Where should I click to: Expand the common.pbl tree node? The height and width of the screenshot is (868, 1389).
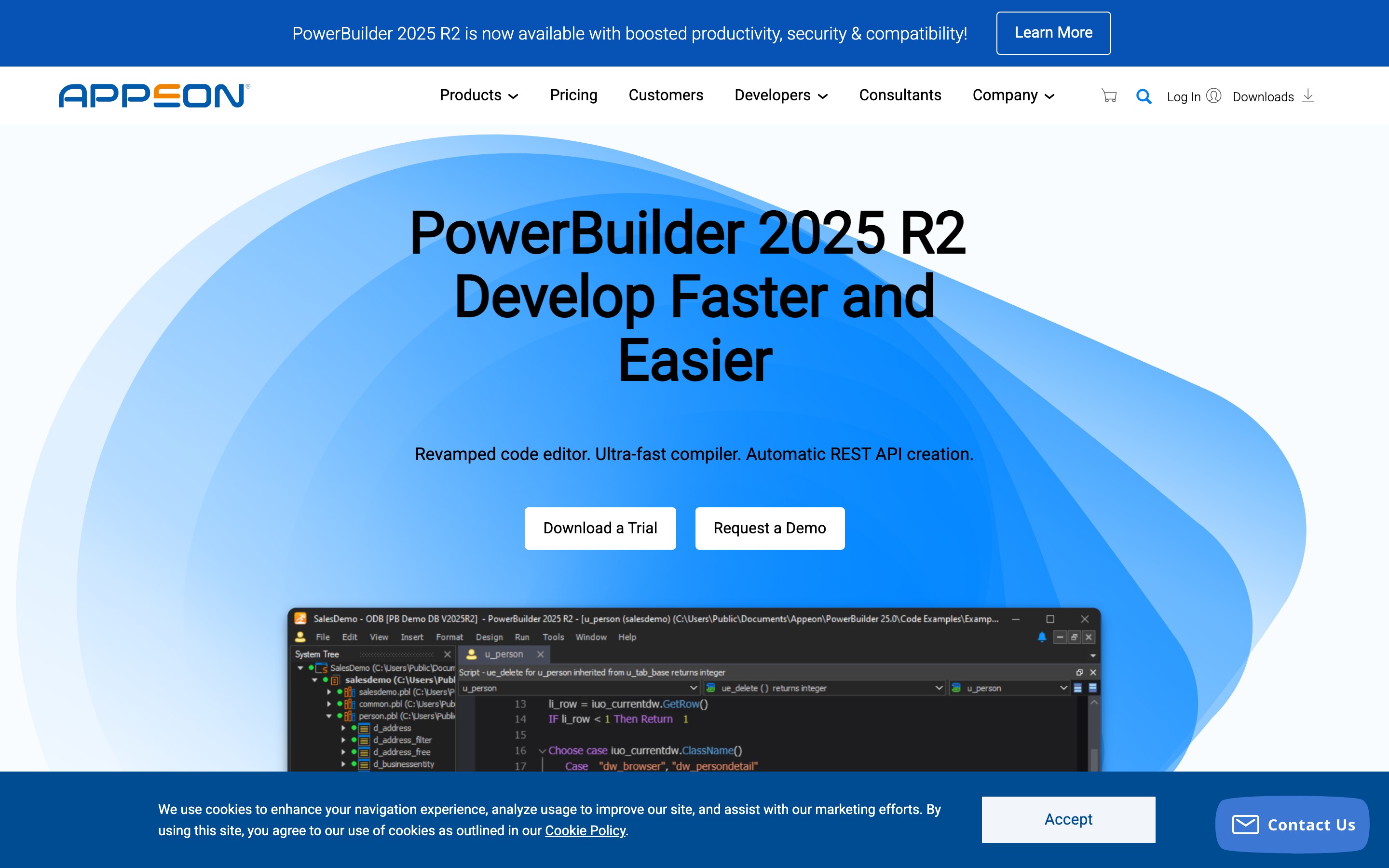[329, 704]
